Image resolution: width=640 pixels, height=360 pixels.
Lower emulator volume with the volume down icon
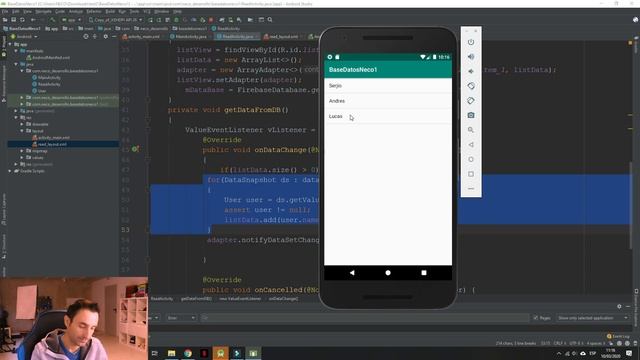(471, 71)
